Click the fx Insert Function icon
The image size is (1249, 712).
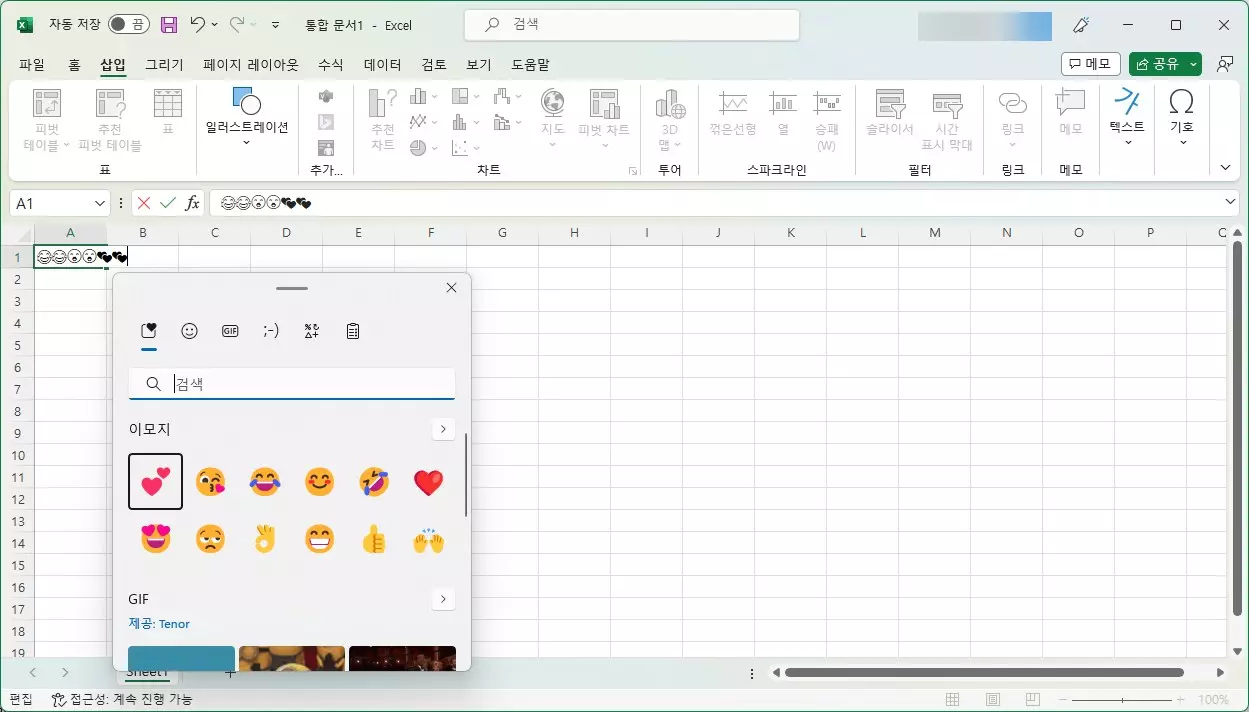point(192,203)
